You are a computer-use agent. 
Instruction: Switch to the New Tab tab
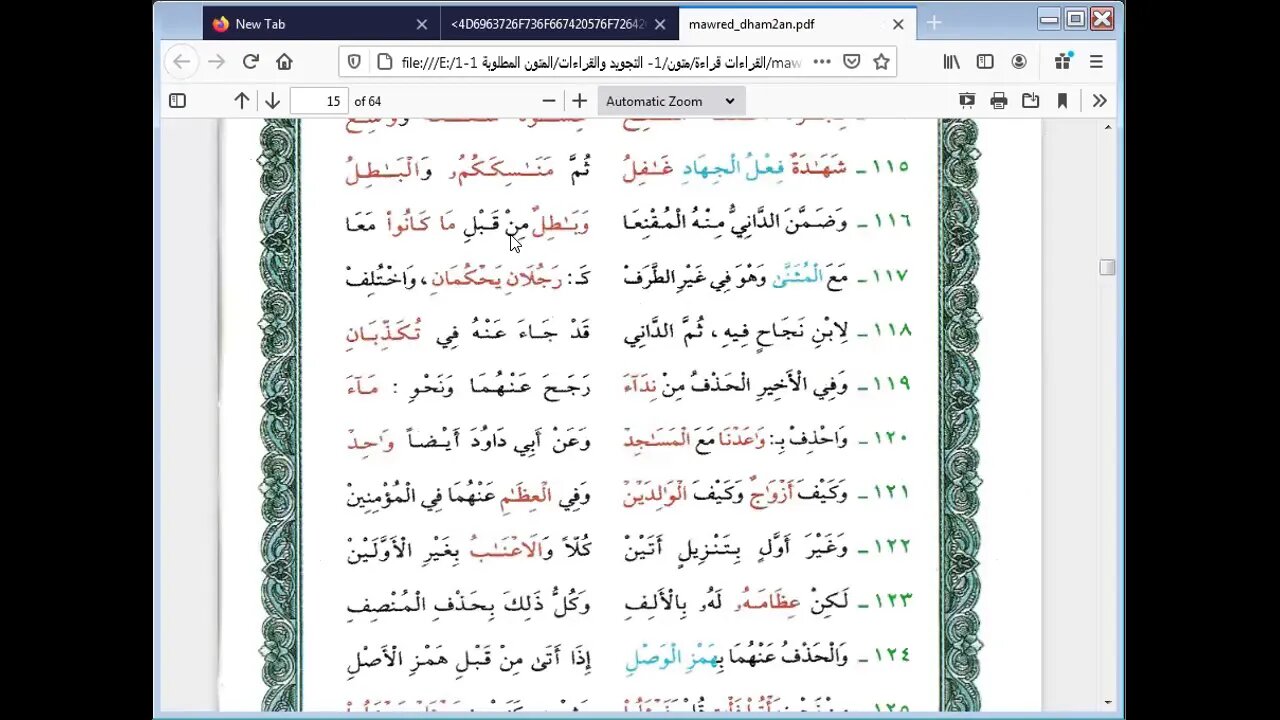point(320,24)
